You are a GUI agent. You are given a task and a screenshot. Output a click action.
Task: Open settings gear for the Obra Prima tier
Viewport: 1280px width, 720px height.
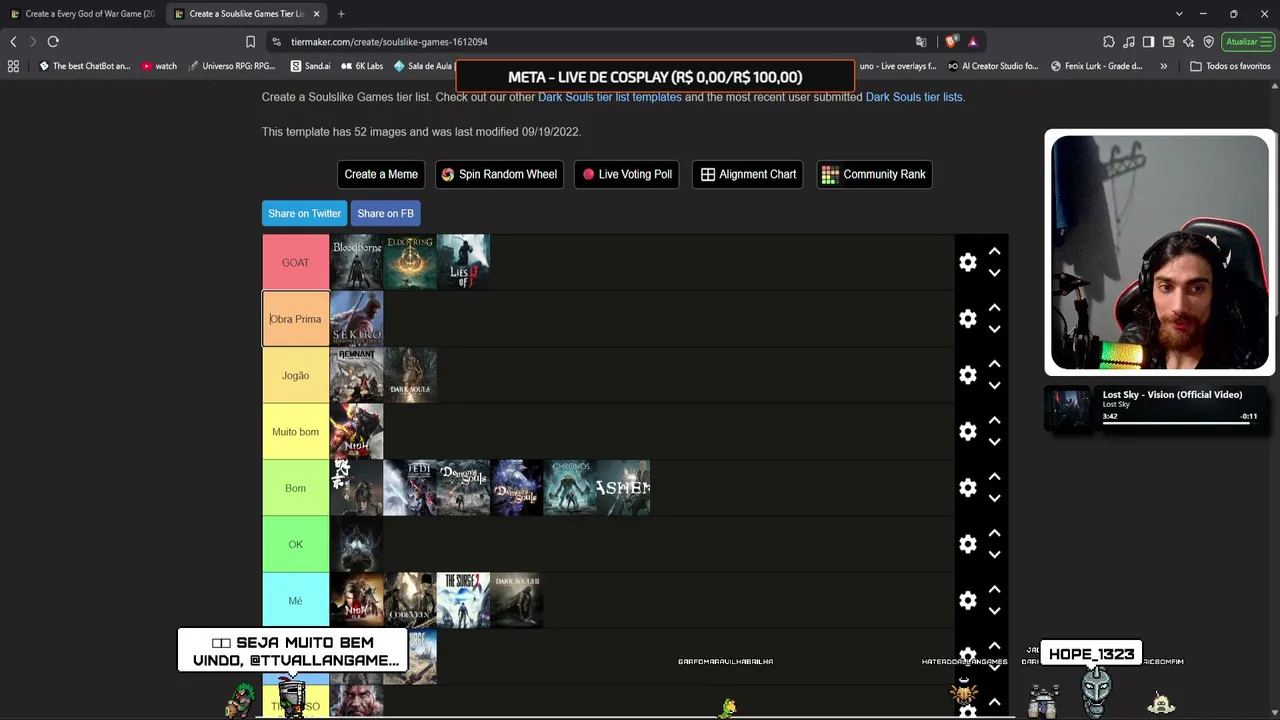click(x=967, y=318)
